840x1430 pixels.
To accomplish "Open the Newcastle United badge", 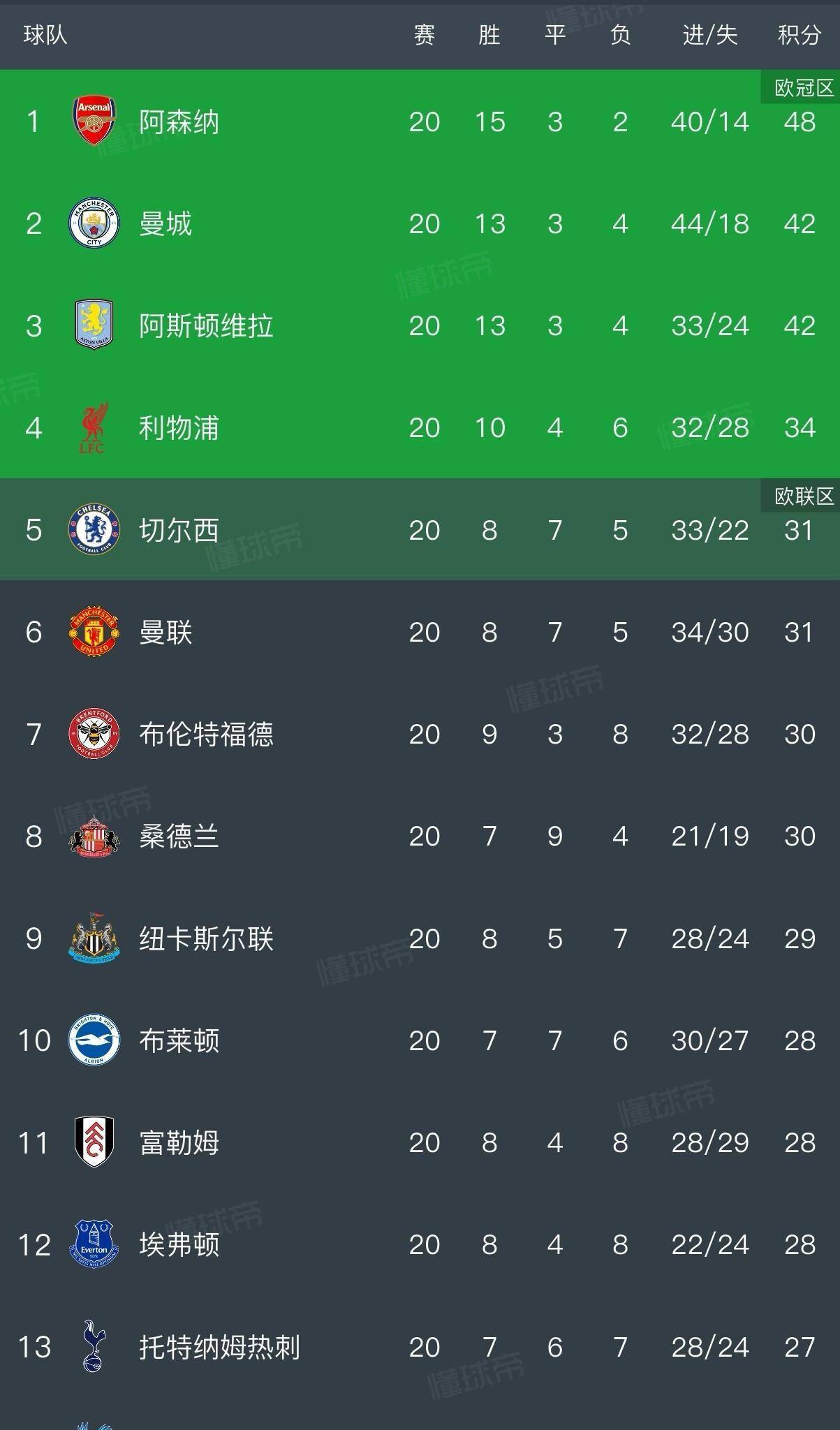I will 94,938.
